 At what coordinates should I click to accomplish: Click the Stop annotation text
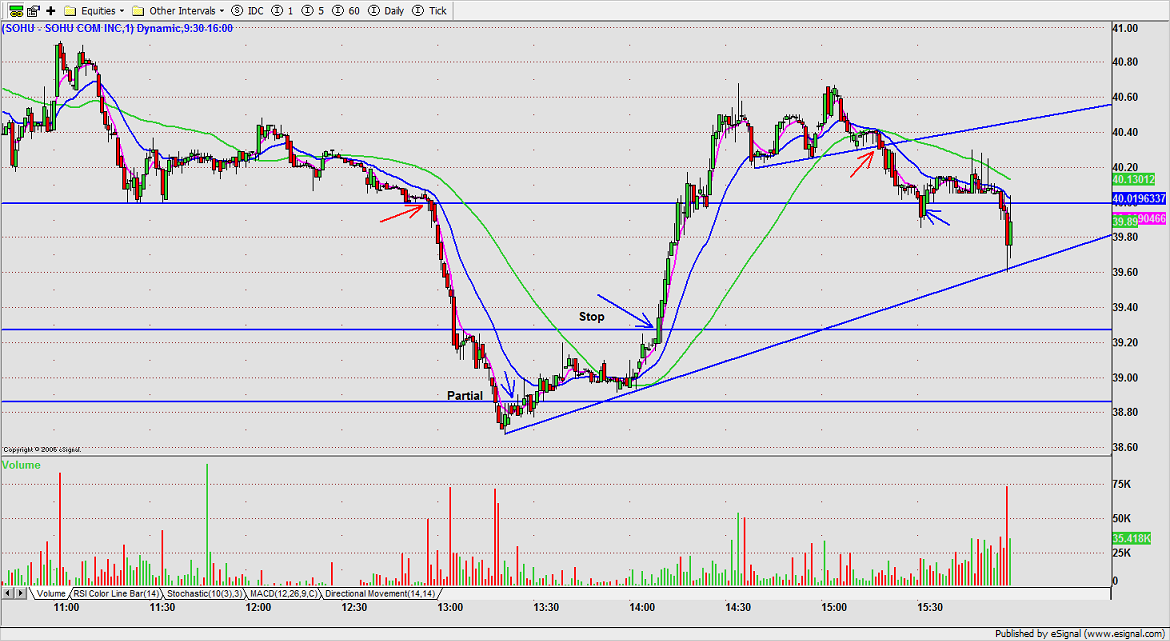592,316
